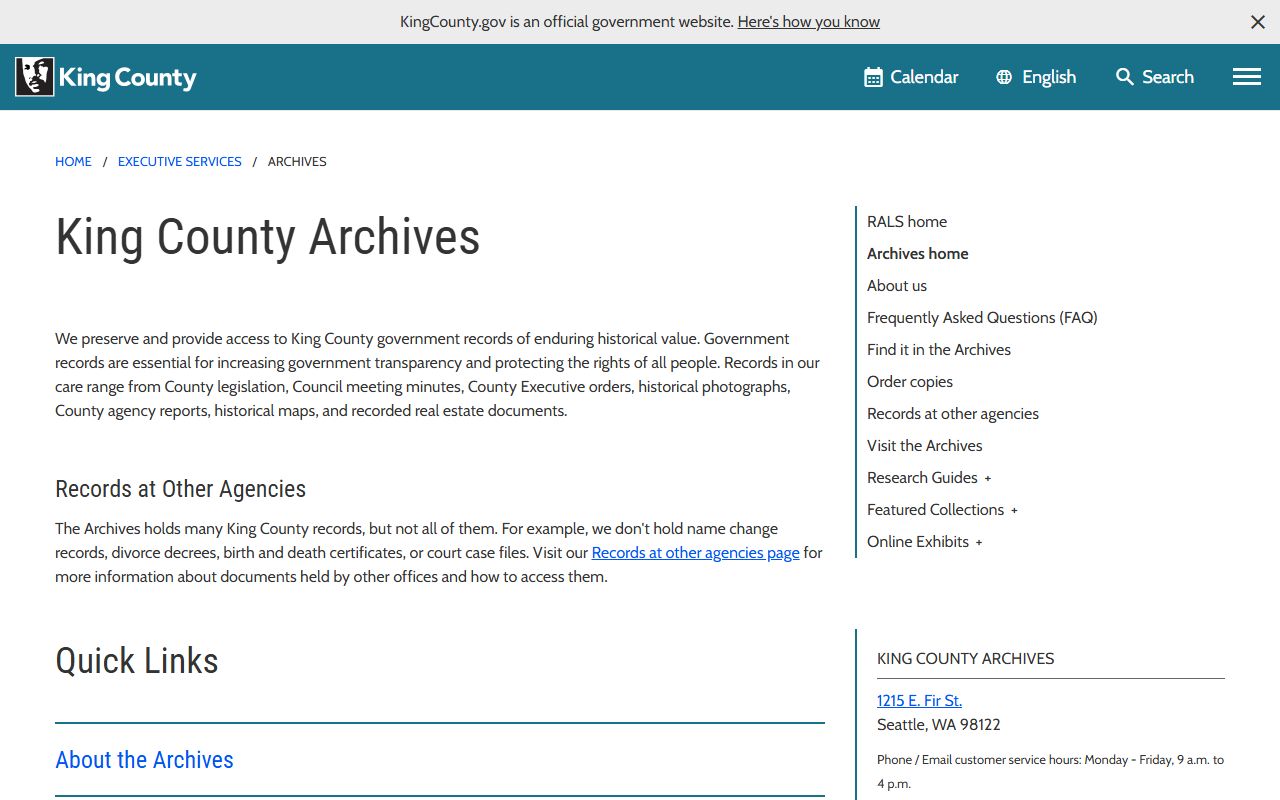Click KING COUNTY ARCHIVES contact heading
Image resolution: width=1280 pixels, height=800 pixels.
pyautogui.click(x=966, y=659)
